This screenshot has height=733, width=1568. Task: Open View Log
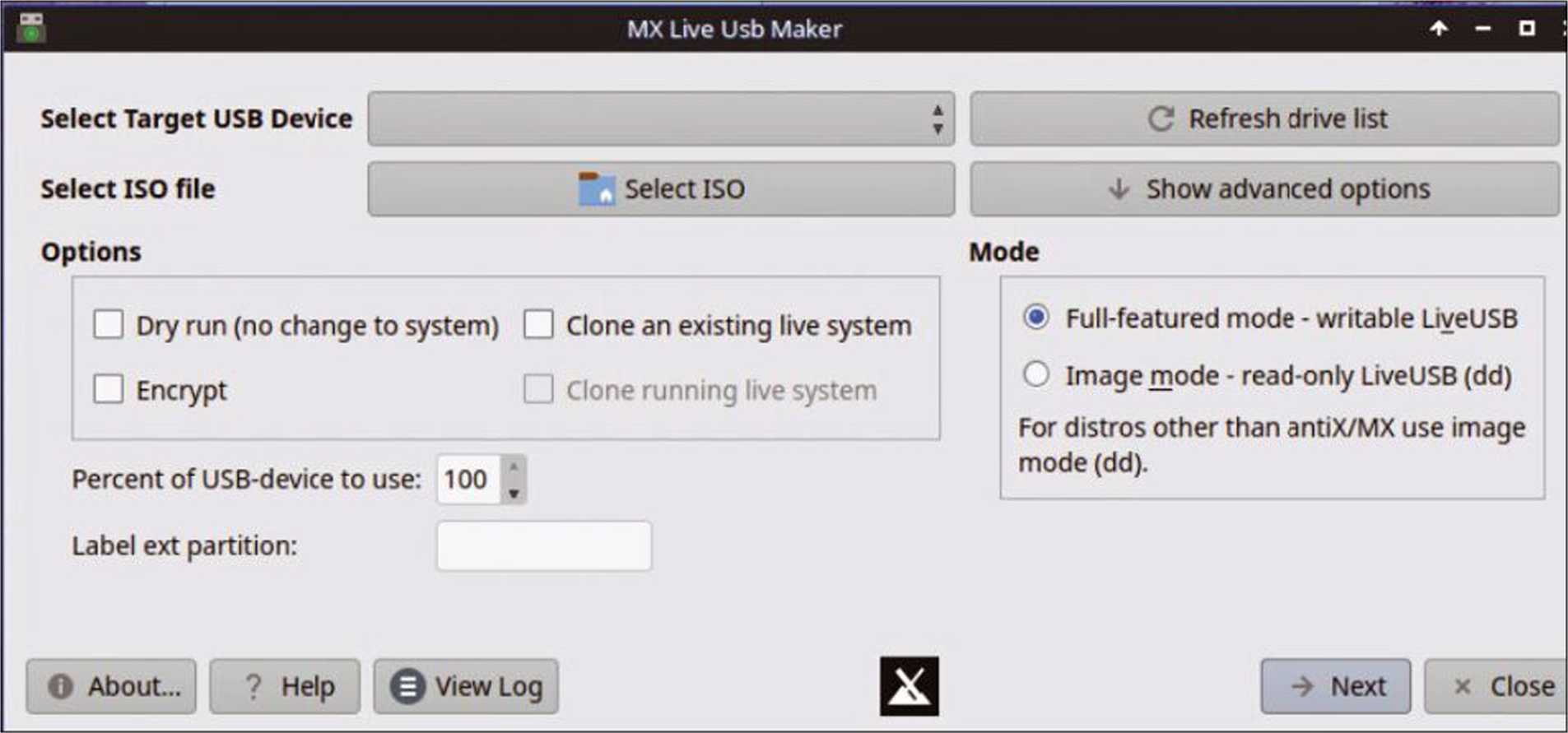(x=466, y=686)
